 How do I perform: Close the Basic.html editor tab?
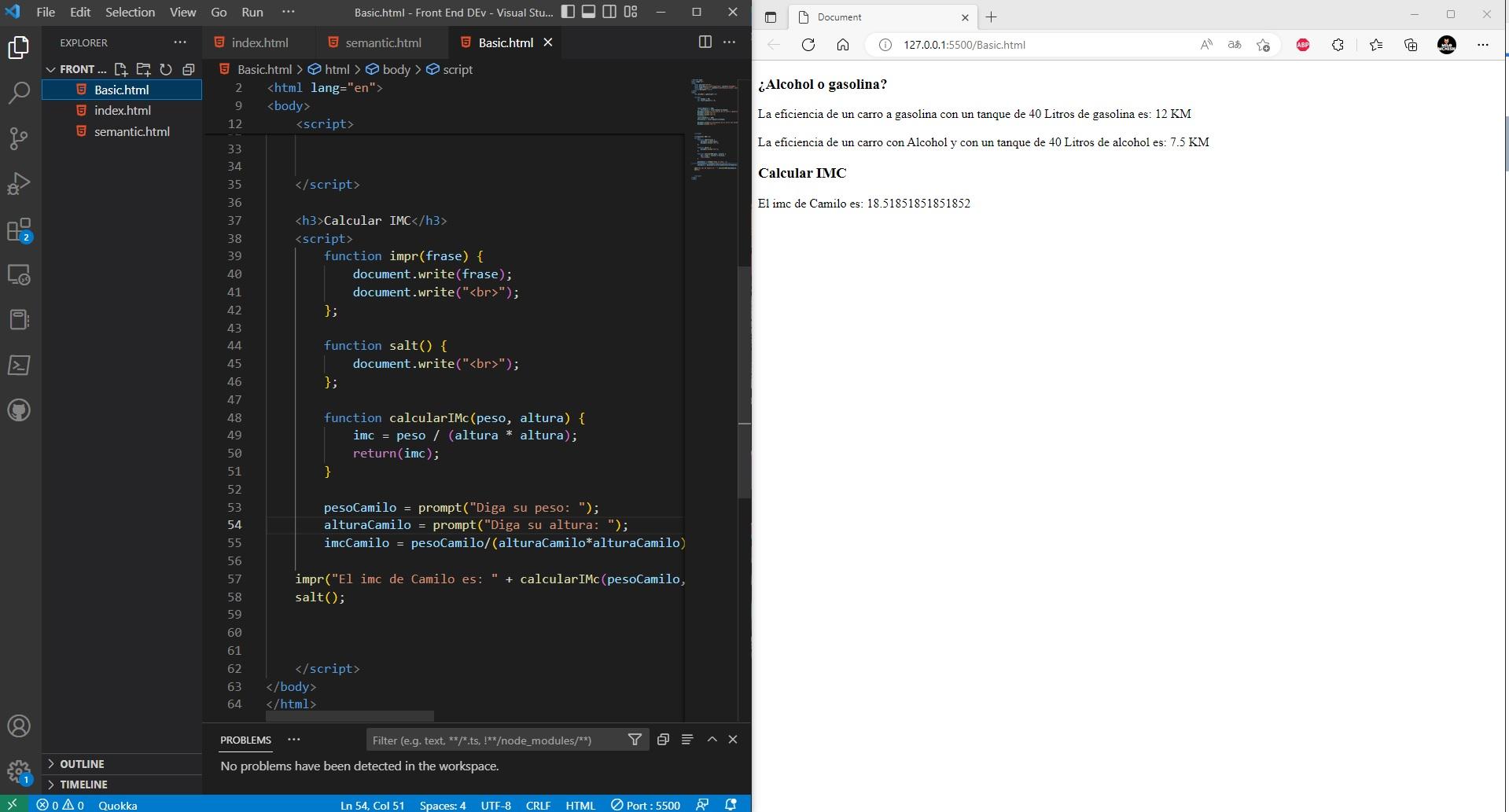point(548,42)
